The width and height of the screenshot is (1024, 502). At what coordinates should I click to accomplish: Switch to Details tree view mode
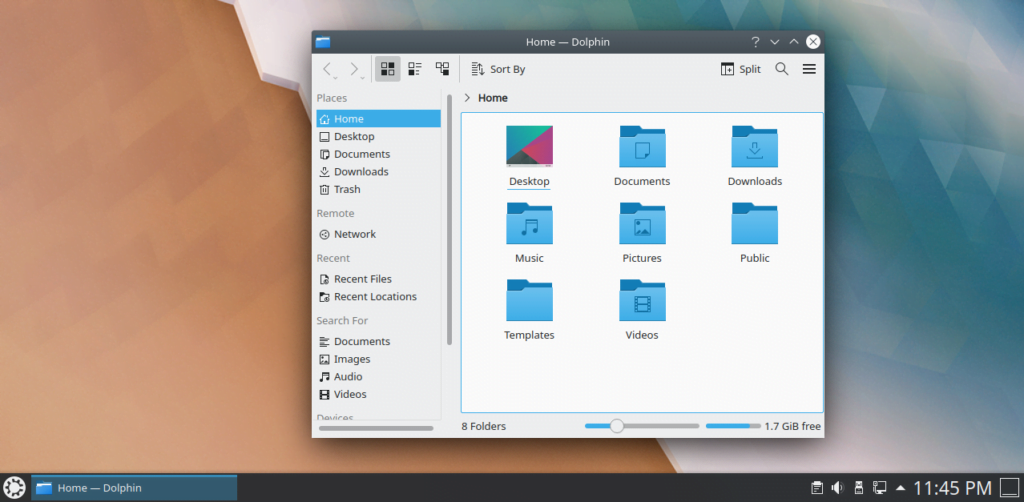442,69
